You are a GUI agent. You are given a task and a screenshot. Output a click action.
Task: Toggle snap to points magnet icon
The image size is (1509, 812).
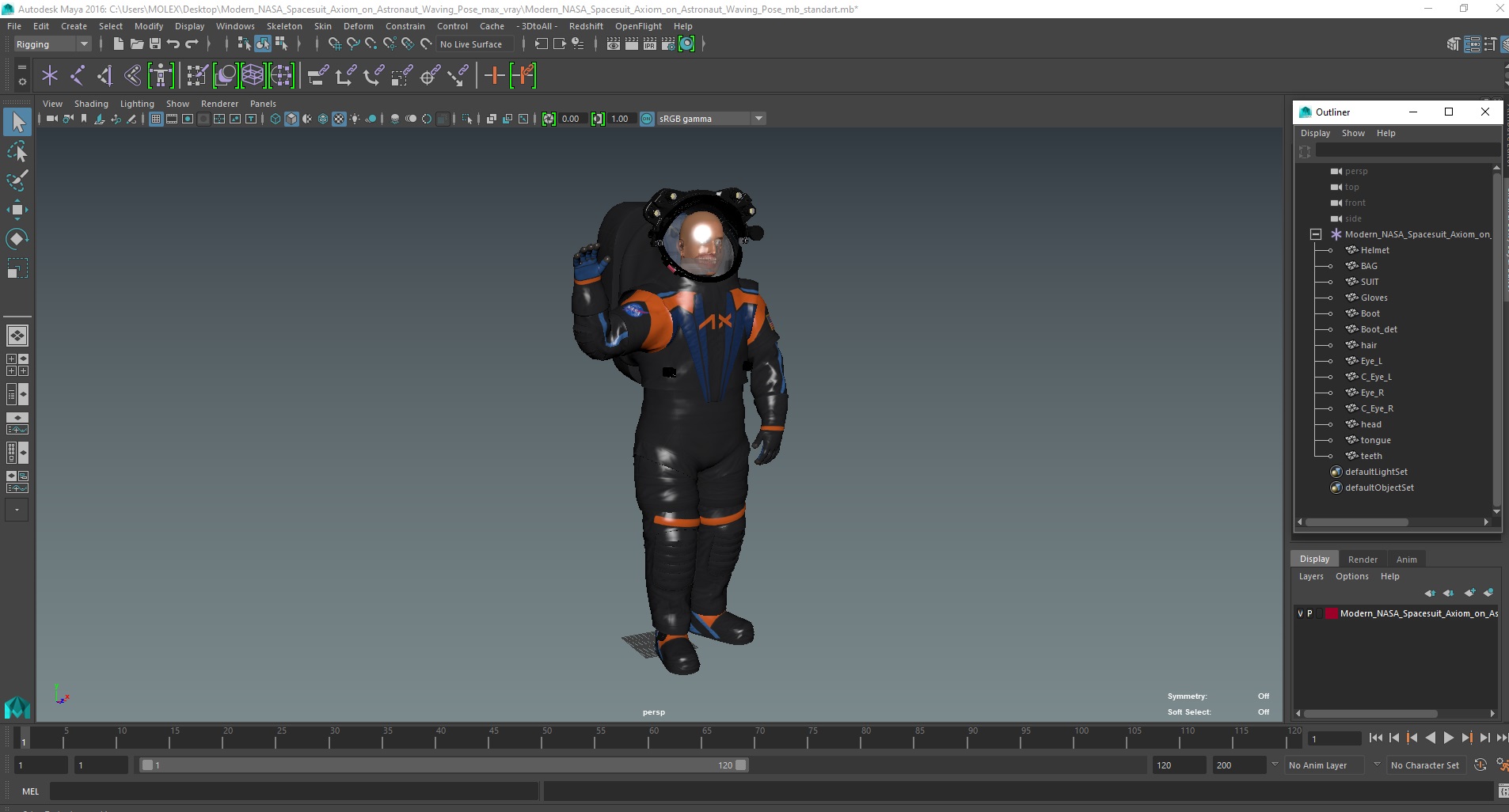371,44
